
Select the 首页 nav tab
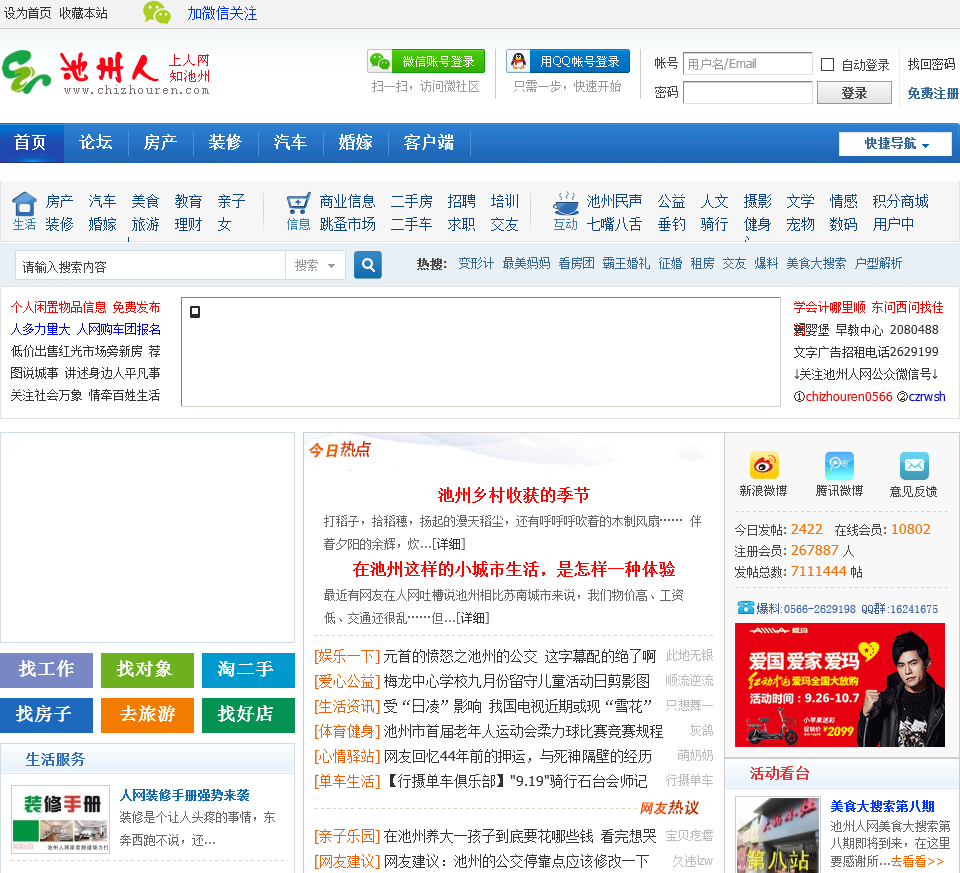point(31,143)
